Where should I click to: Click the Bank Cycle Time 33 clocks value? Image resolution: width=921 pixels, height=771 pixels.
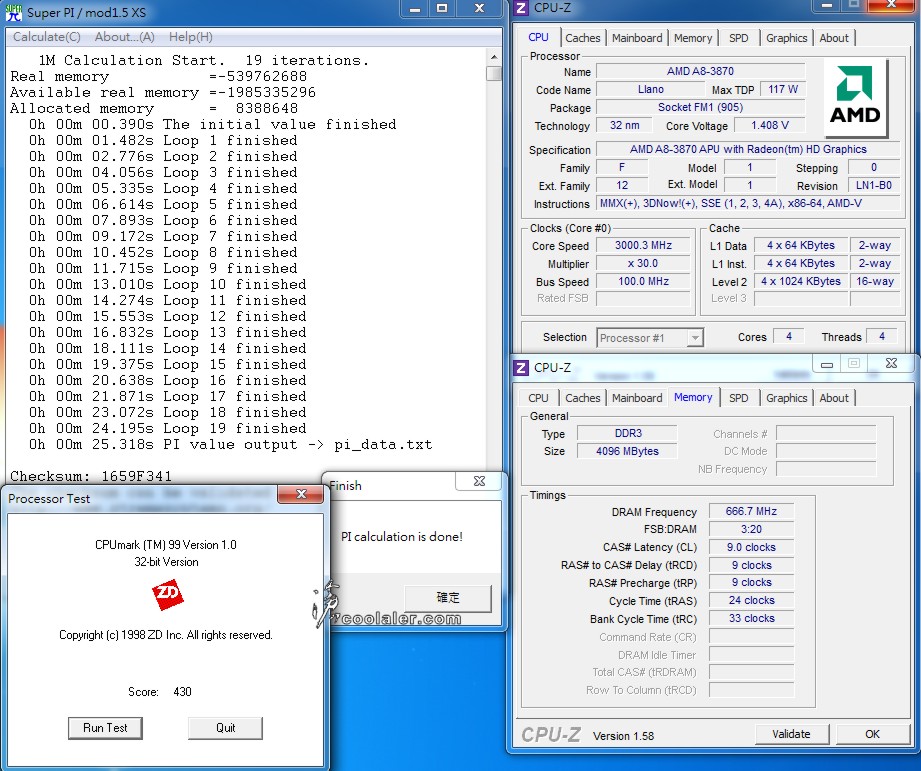pos(751,618)
